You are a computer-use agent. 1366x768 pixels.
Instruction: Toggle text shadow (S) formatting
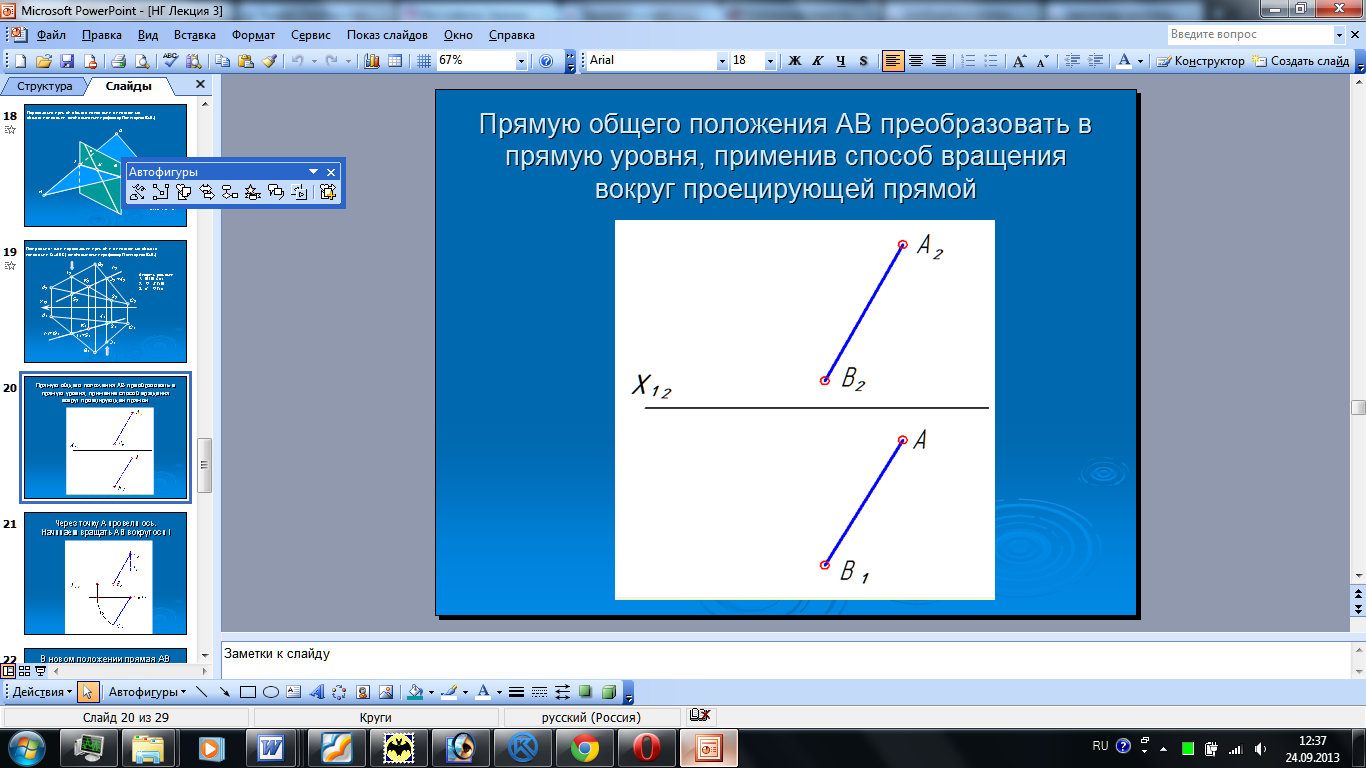864,61
